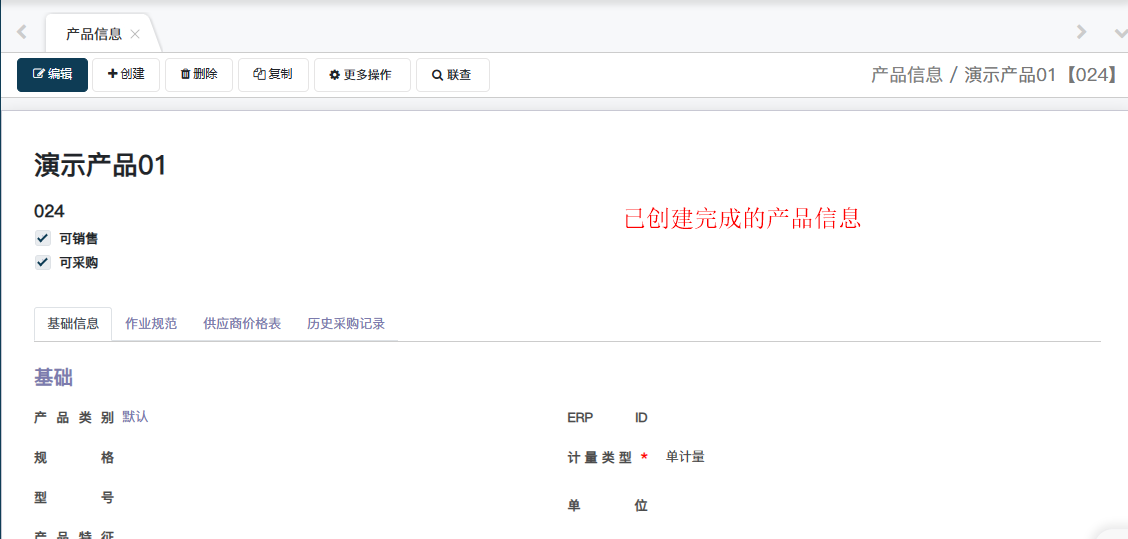The height and width of the screenshot is (539, 1128).
Task: Duplicate the product using 复制
Action: [x=273, y=75]
